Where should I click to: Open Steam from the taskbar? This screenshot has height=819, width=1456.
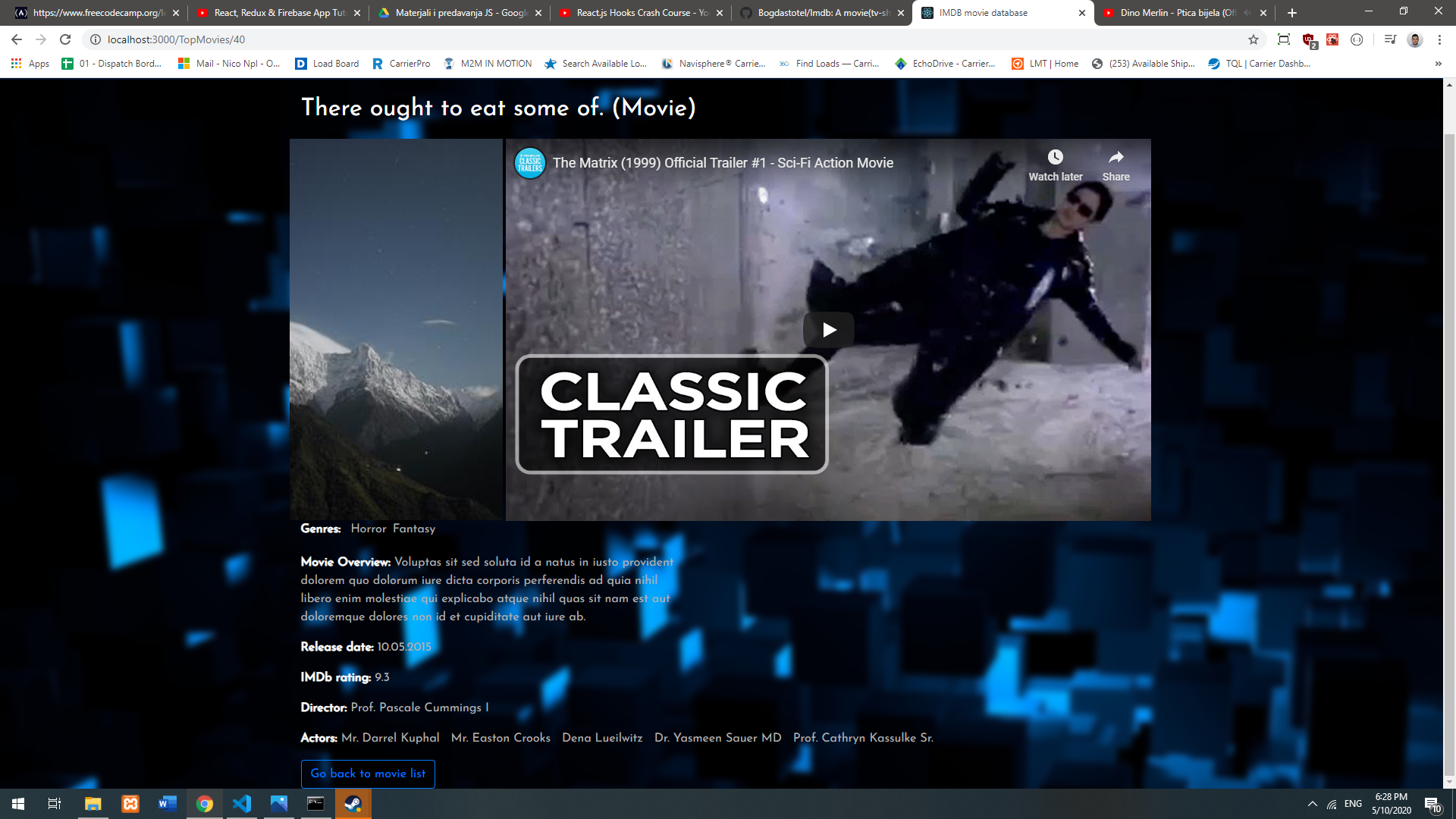click(x=353, y=804)
